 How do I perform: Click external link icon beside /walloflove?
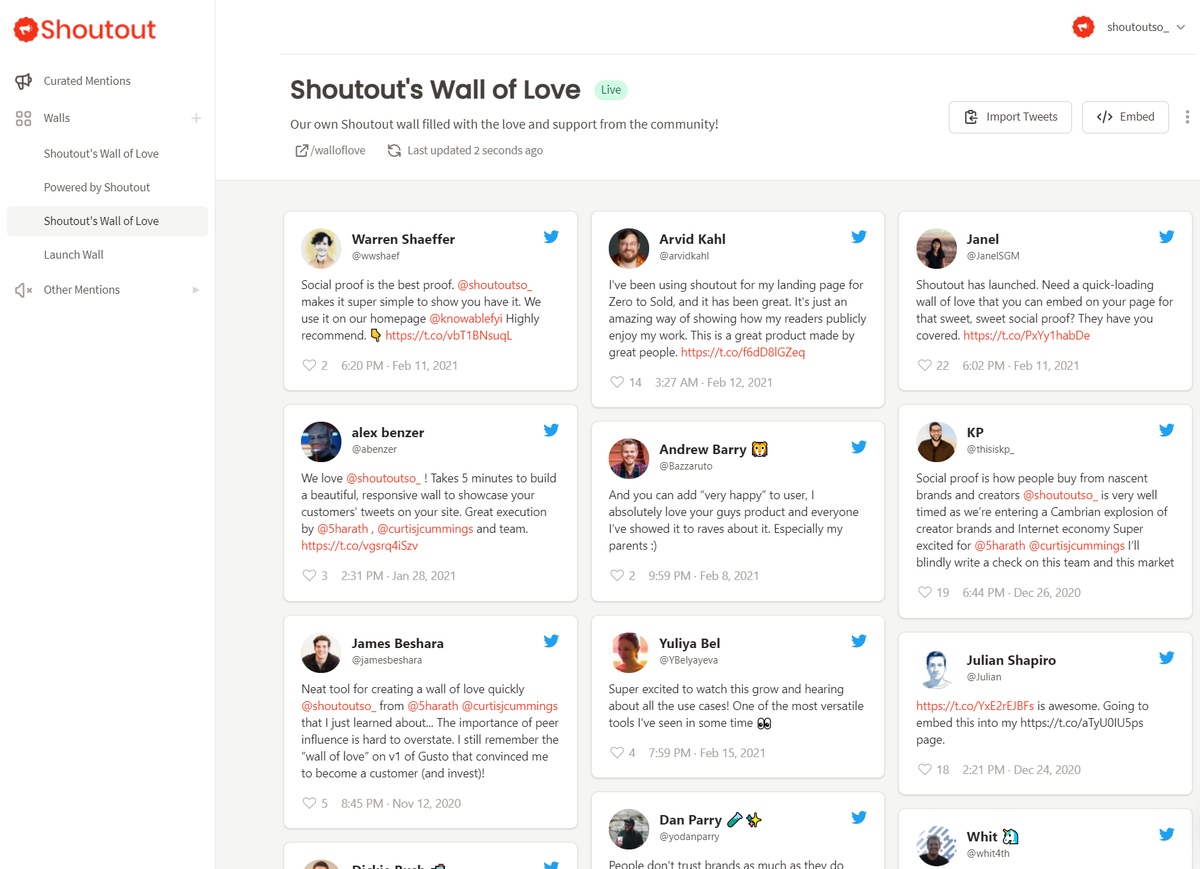[x=301, y=151]
